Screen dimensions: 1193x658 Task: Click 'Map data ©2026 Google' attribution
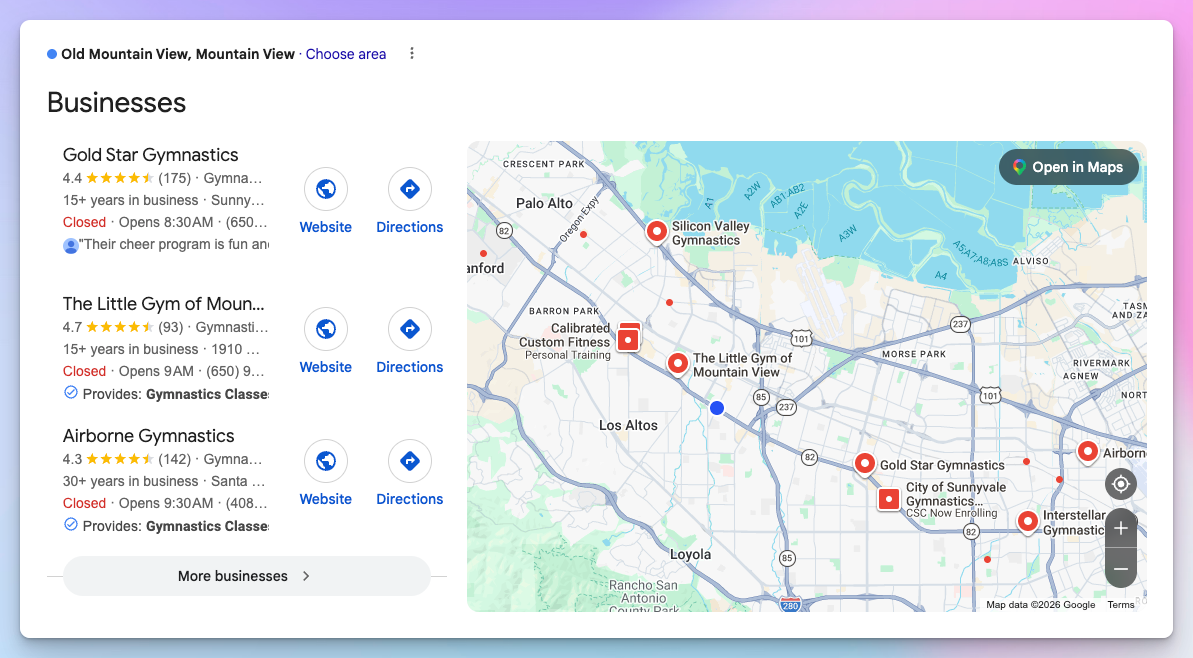click(x=1041, y=605)
